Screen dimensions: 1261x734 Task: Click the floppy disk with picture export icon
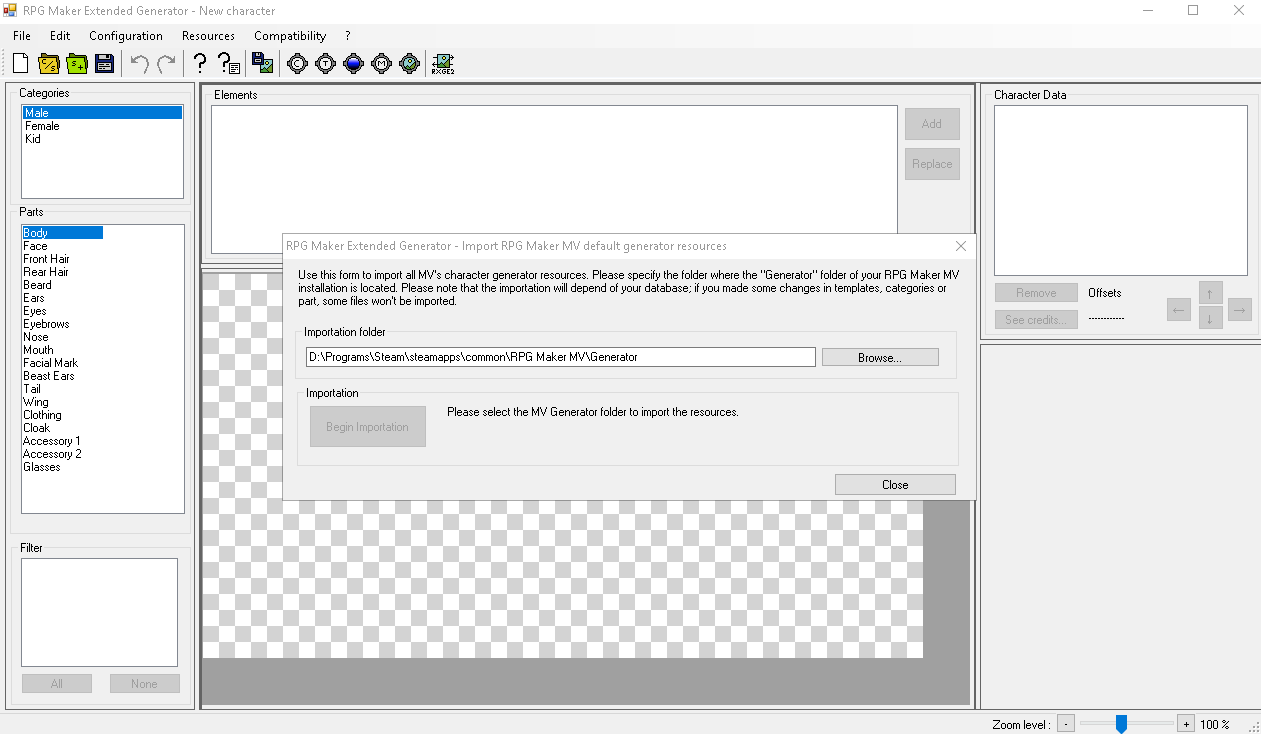pyautogui.click(x=263, y=64)
